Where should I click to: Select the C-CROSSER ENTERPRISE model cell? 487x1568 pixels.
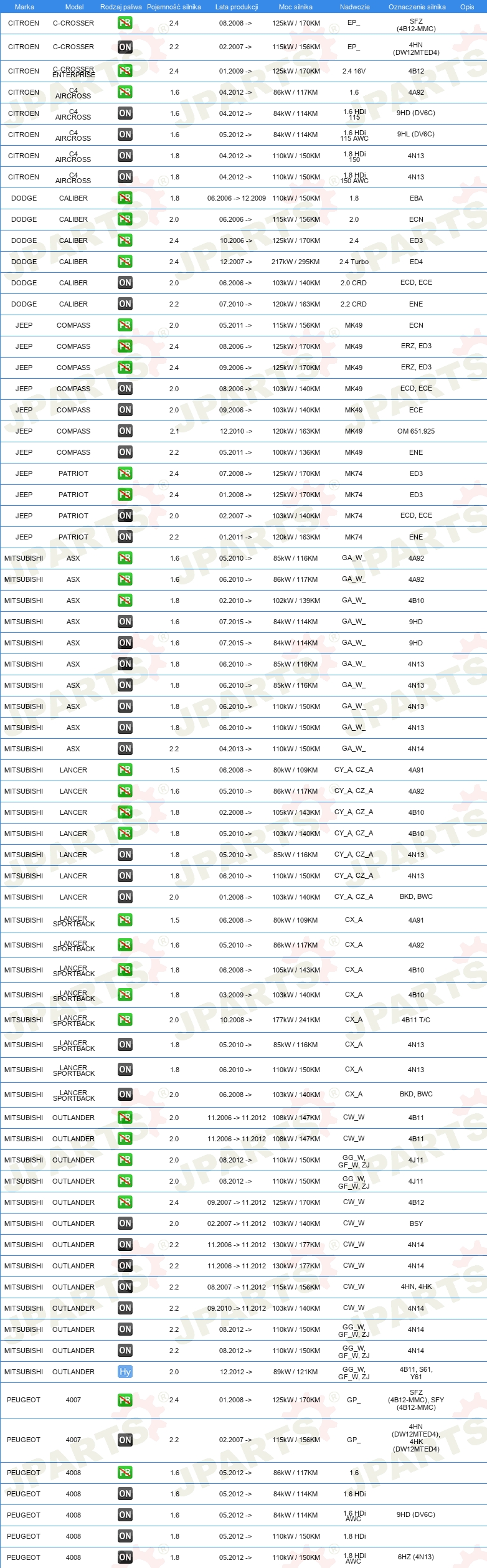click(74, 72)
